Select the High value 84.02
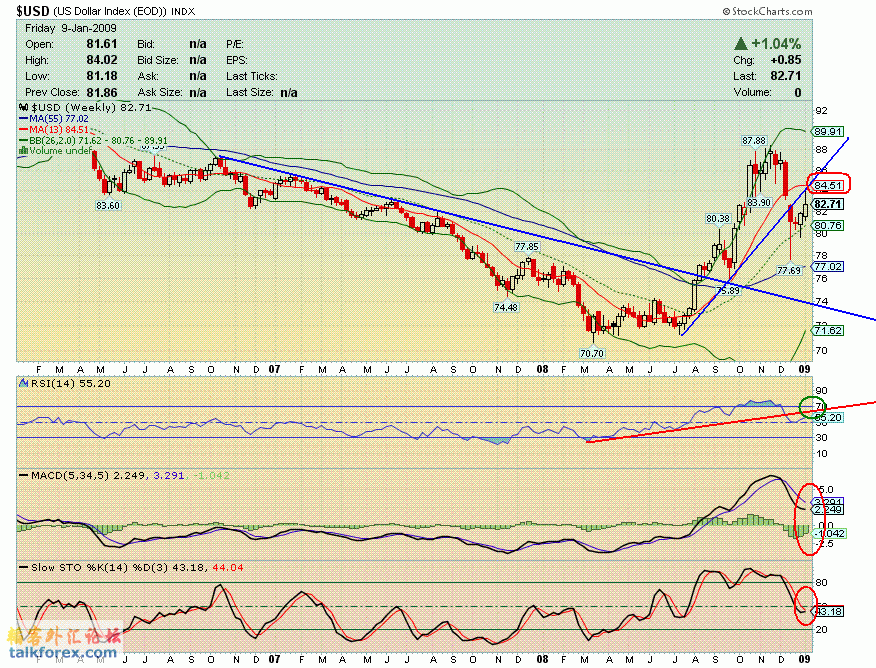 pos(102,60)
